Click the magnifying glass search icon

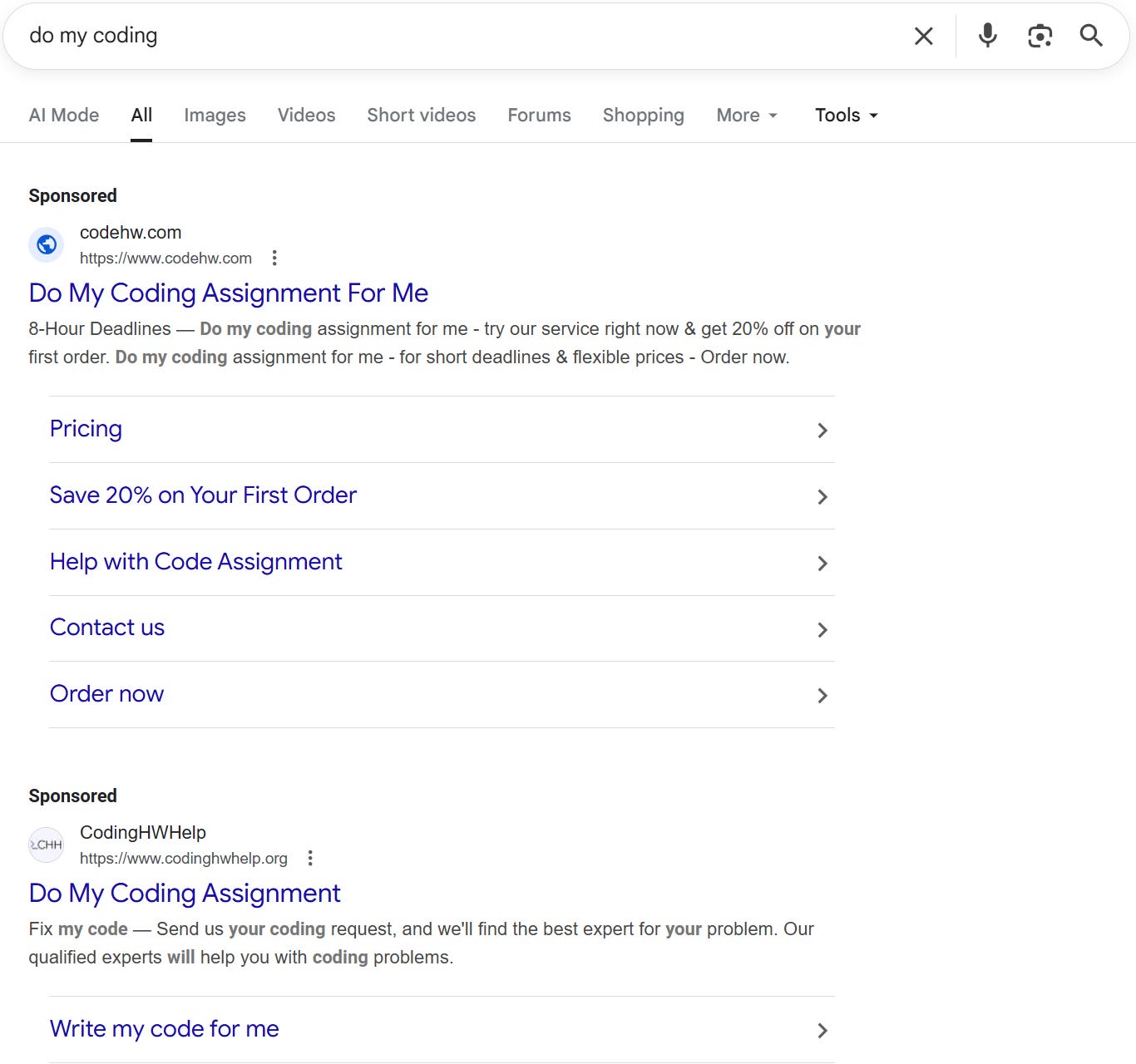click(1091, 35)
